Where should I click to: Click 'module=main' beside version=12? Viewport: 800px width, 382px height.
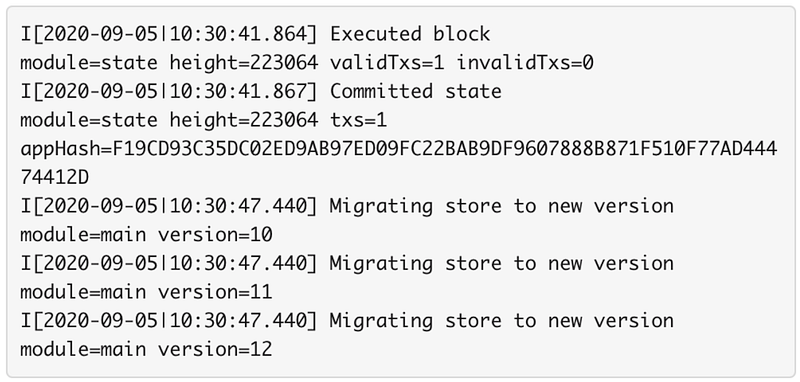coord(83,349)
